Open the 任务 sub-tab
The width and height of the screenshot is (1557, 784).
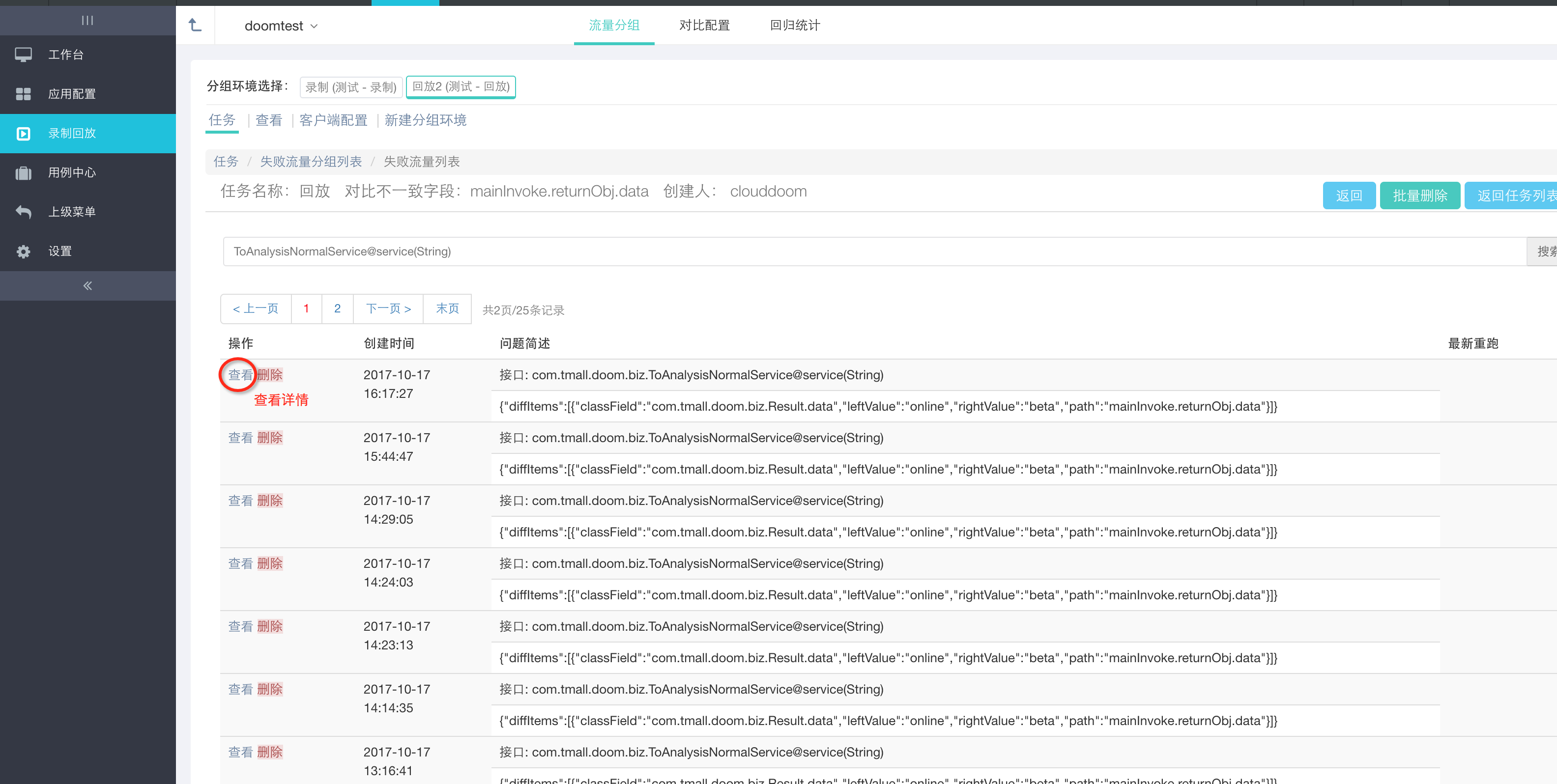[x=222, y=120]
